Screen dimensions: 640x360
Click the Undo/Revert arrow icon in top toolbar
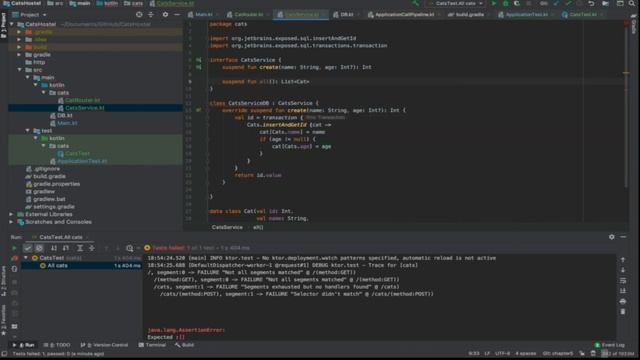click(591, 3)
